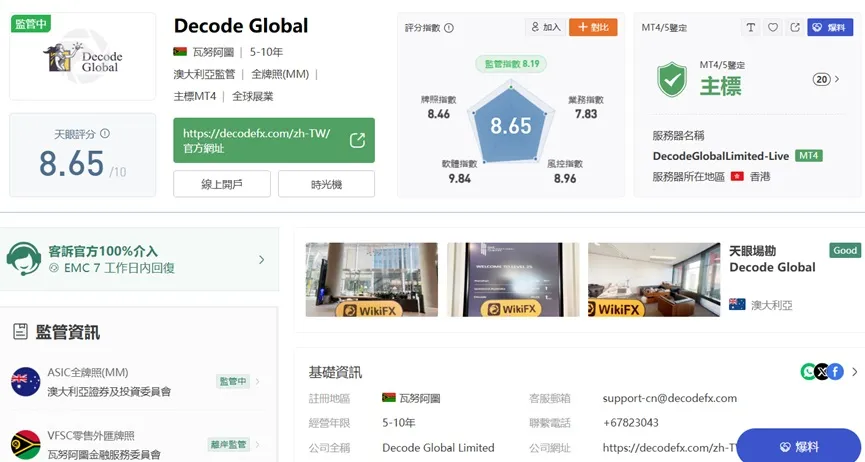This screenshot has height=462, width=865.
Task: Click EMC 7 工作日內回復 text
Action: [119, 268]
